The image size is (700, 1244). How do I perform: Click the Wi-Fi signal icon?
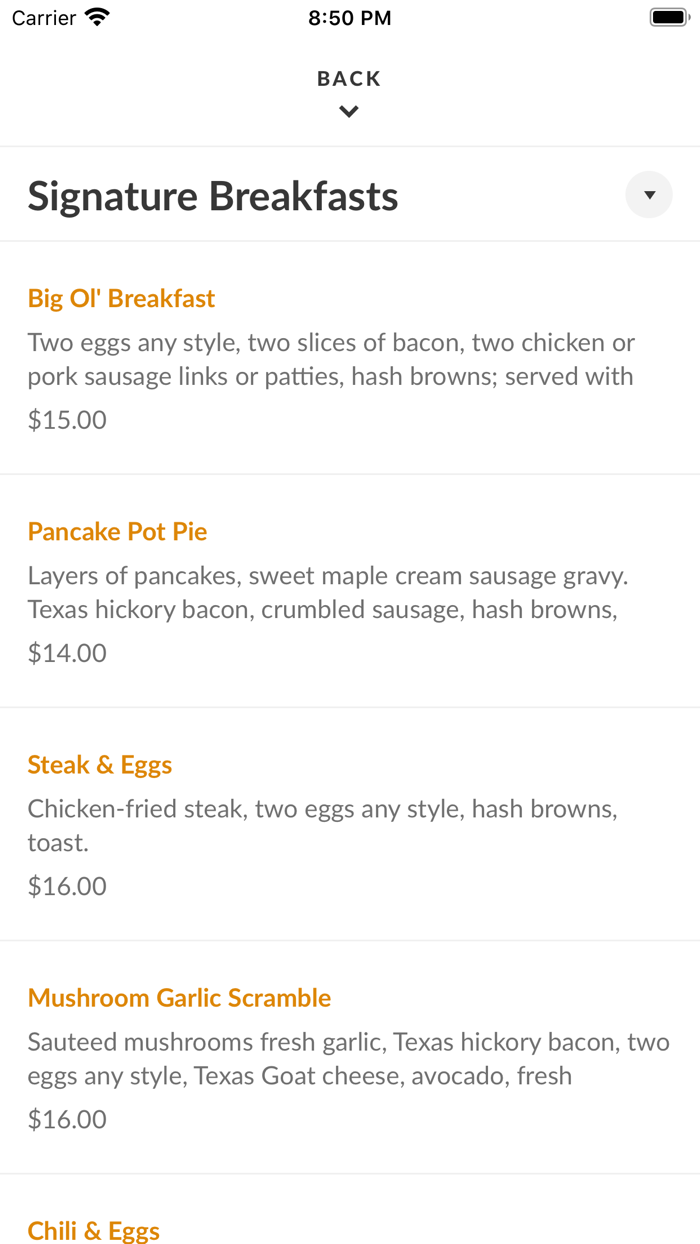pos(96,16)
